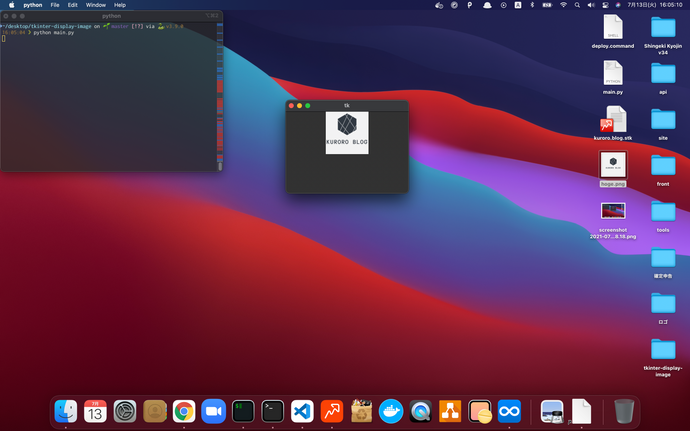The image size is (690, 431).
Task: Open the blue infinity app in Dock
Action: point(509,411)
